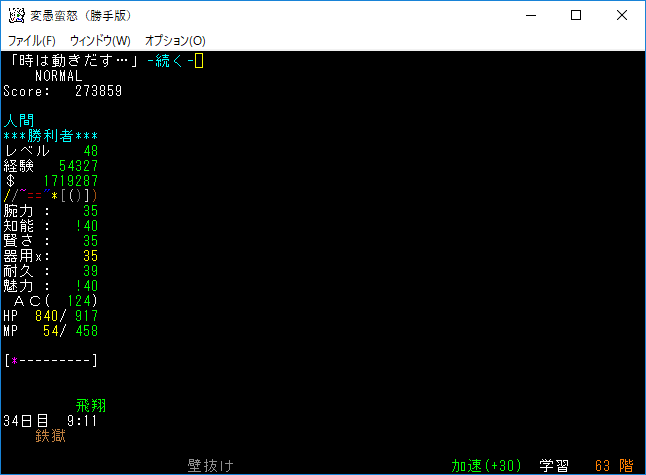Click the equipment symbols row
The height and width of the screenshot is (475, 646).
51,195
